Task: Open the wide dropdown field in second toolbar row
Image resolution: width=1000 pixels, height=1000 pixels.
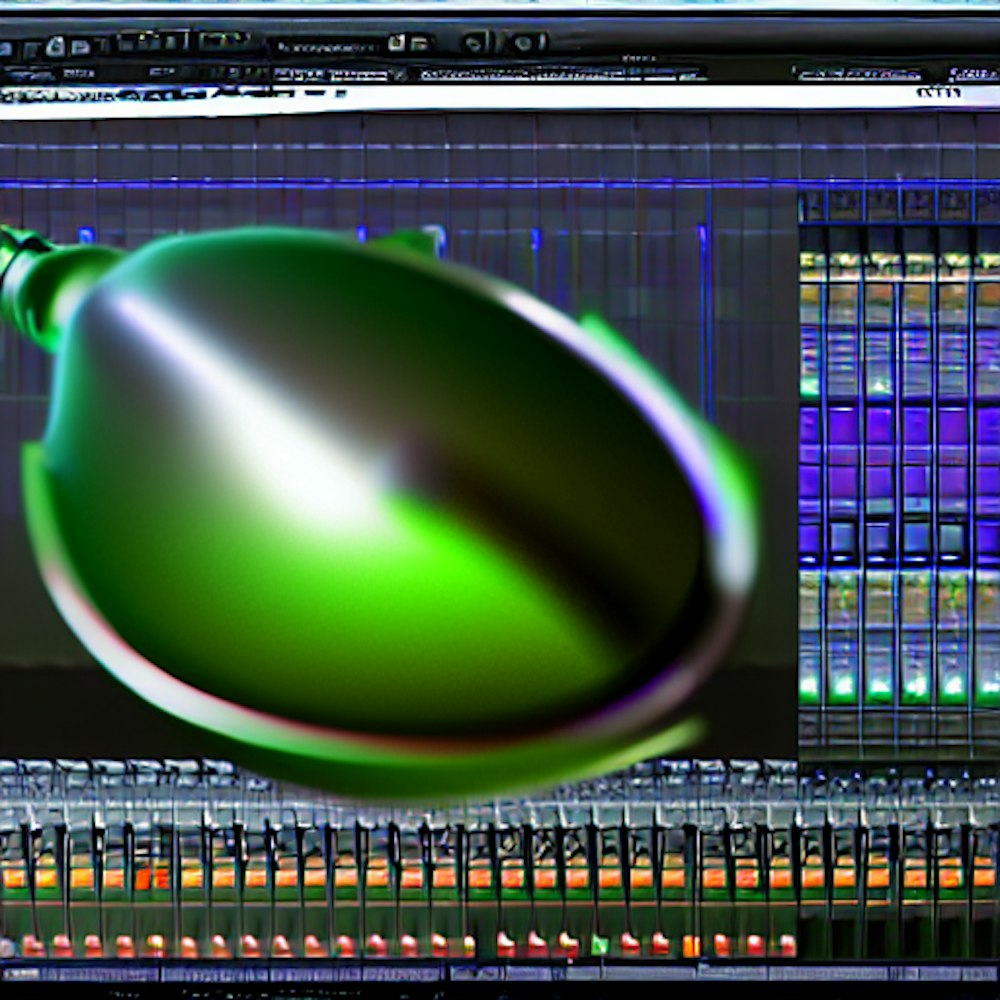Action: click(560, 74)
